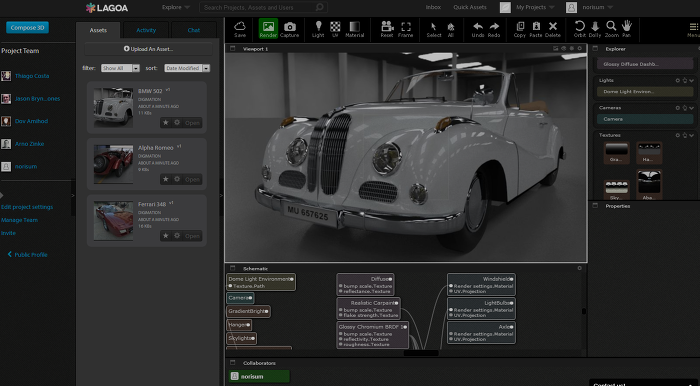Click the Save cloud icon
The width and height of the screenshot is (700, 386).
click(240, 29)
